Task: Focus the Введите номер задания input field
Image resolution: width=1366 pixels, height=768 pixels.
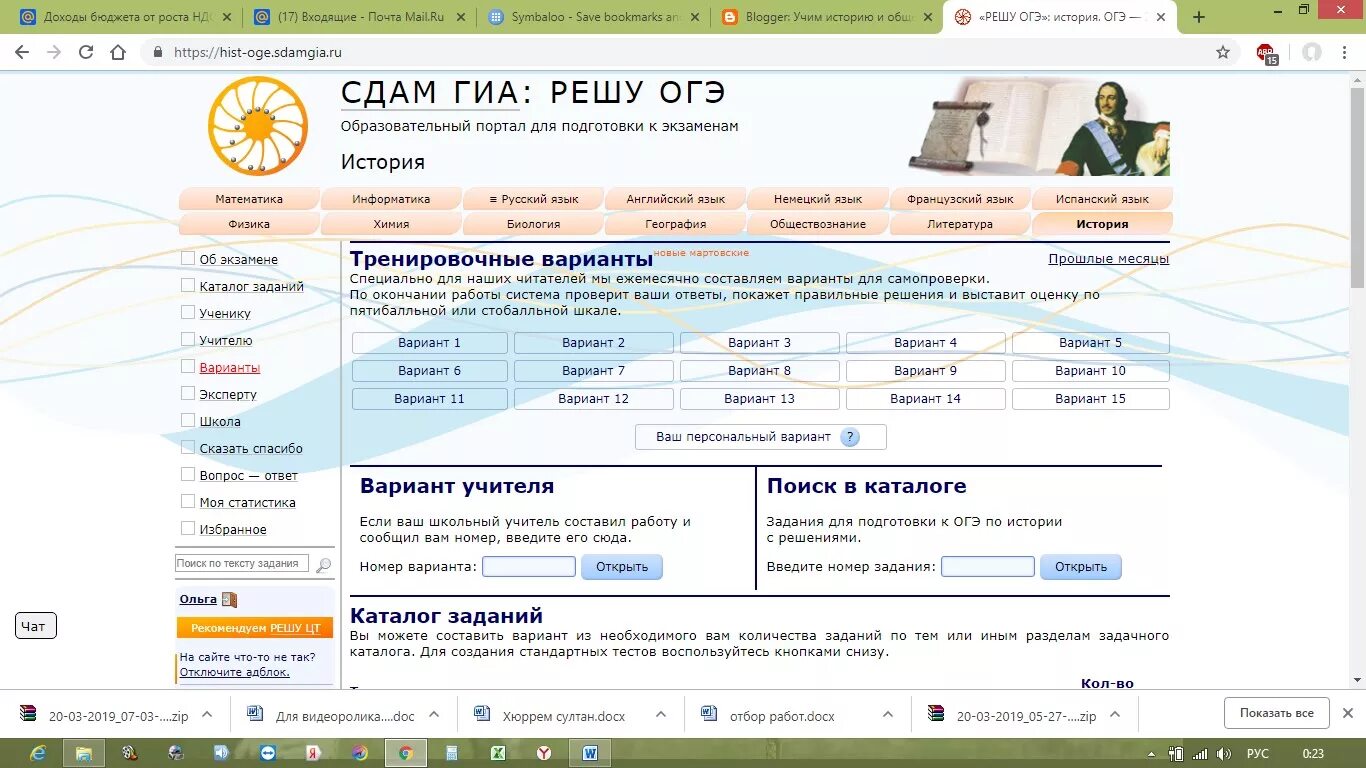Action: tap(988, 567)
